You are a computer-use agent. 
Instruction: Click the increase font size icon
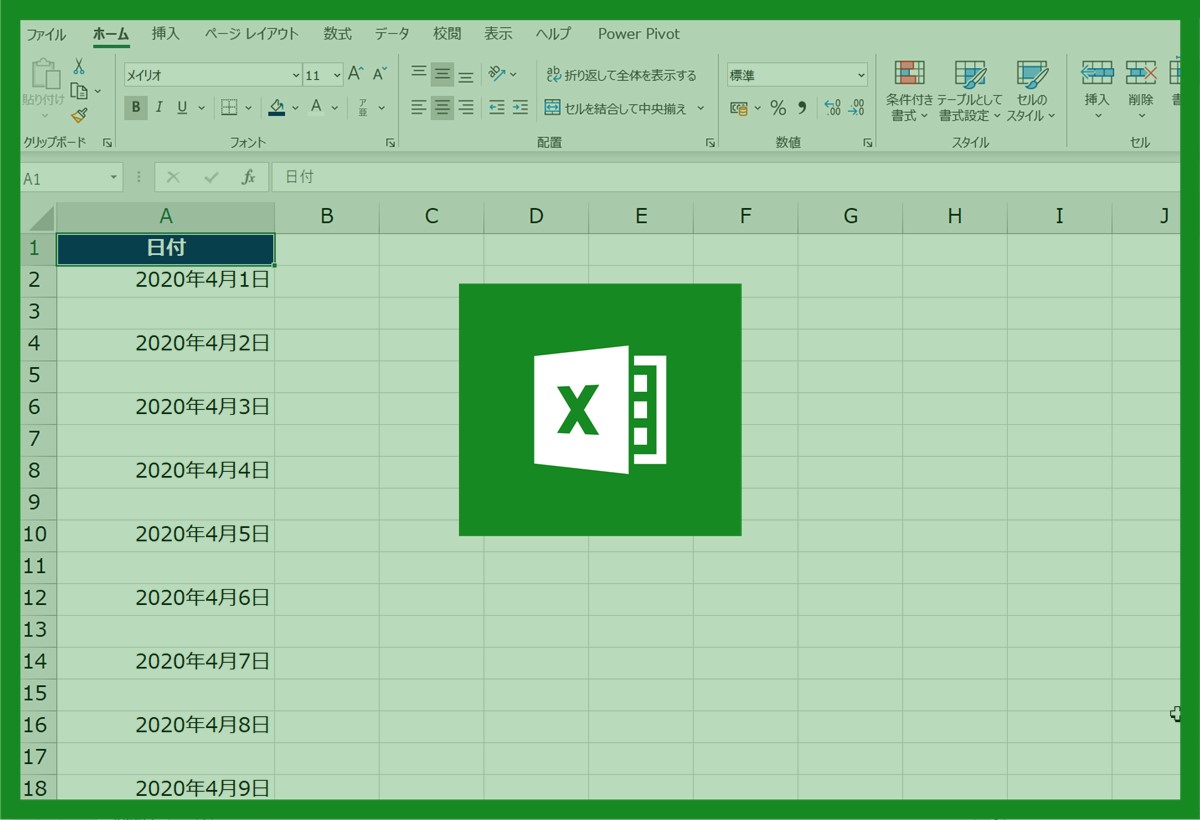tap(356, 75)
